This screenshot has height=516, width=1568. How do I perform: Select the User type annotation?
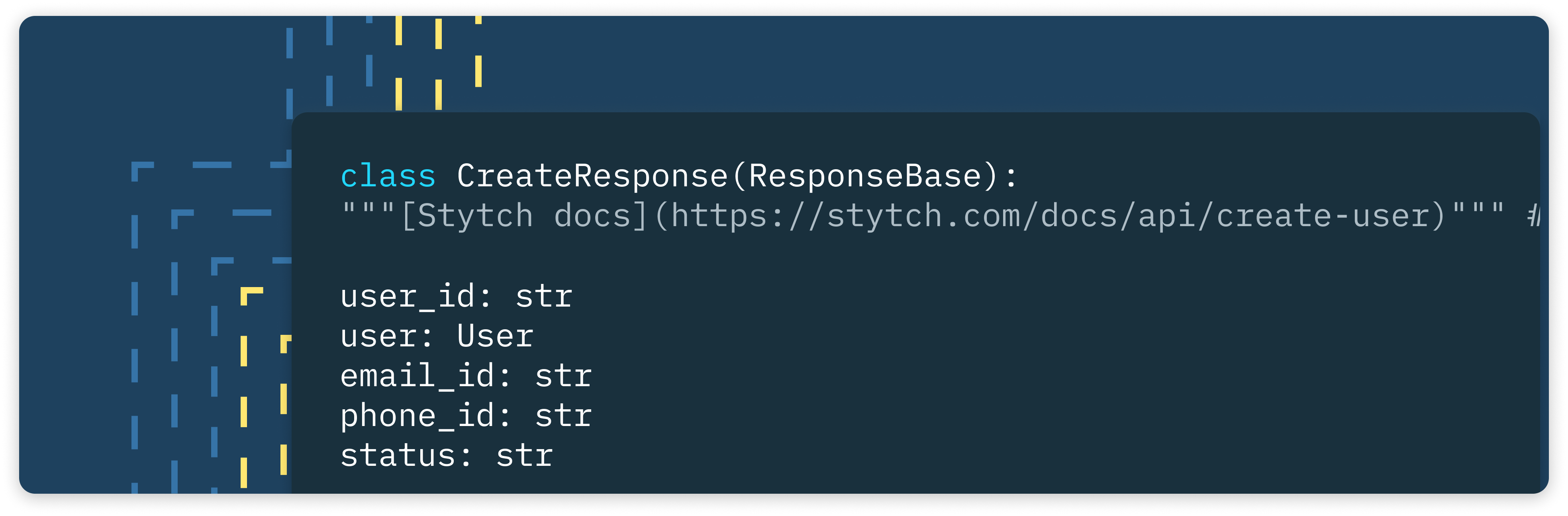tap(496, 336)
